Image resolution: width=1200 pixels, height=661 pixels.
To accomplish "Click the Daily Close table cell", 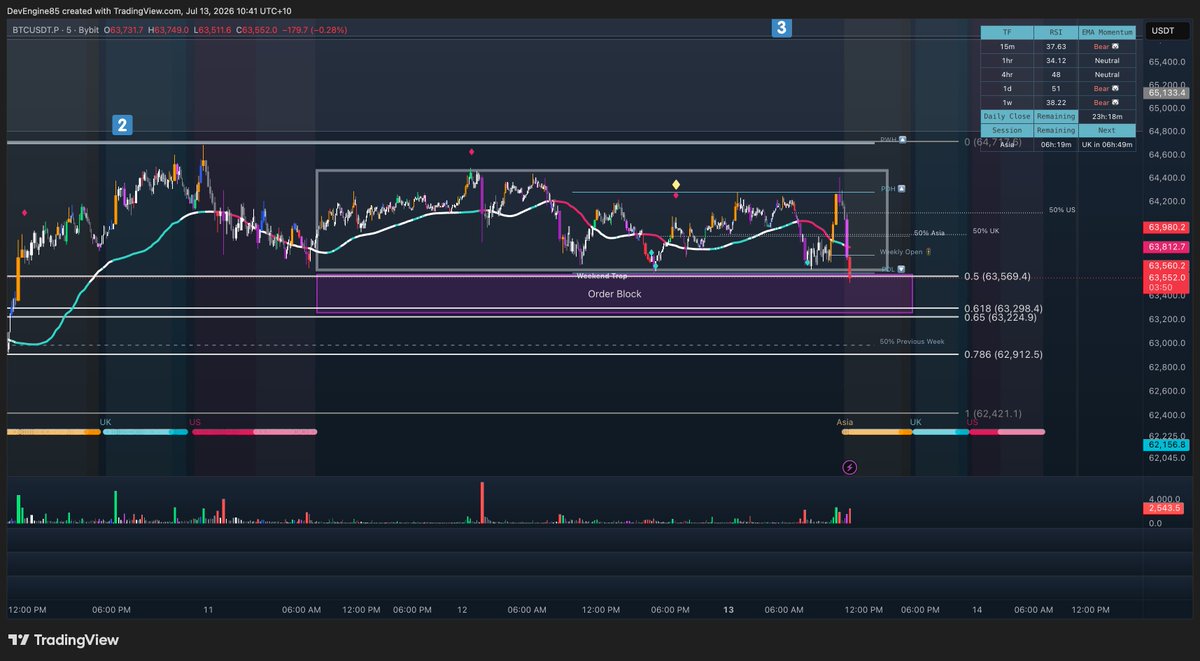I will [x=1008, y=116].
